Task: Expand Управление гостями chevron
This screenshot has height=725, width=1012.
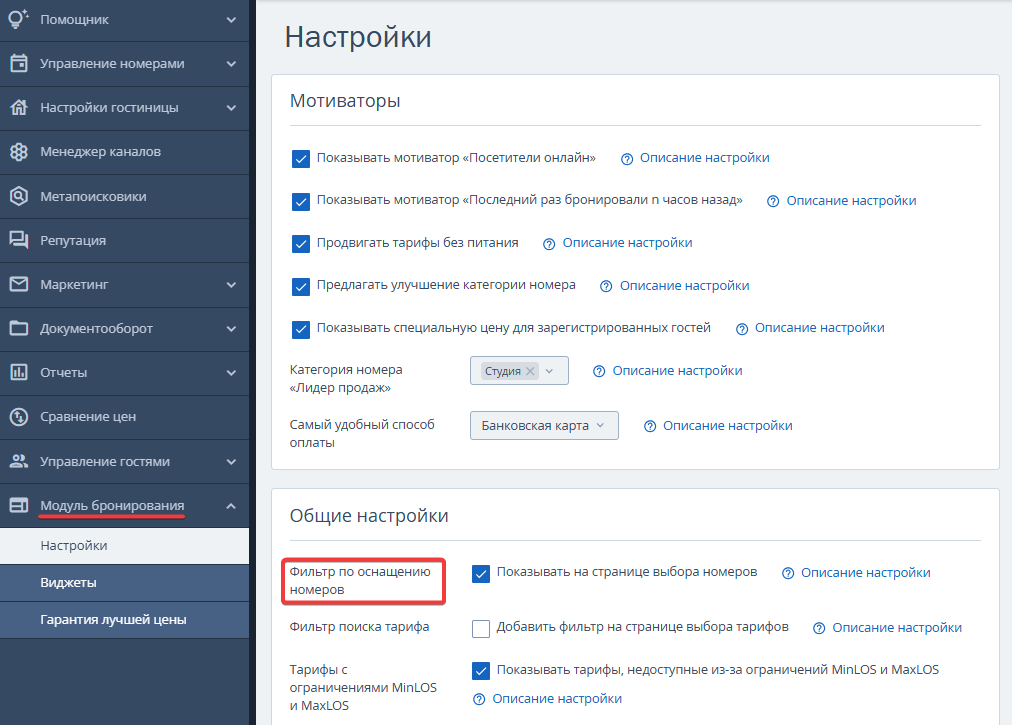Action: [x=231, y=462]
